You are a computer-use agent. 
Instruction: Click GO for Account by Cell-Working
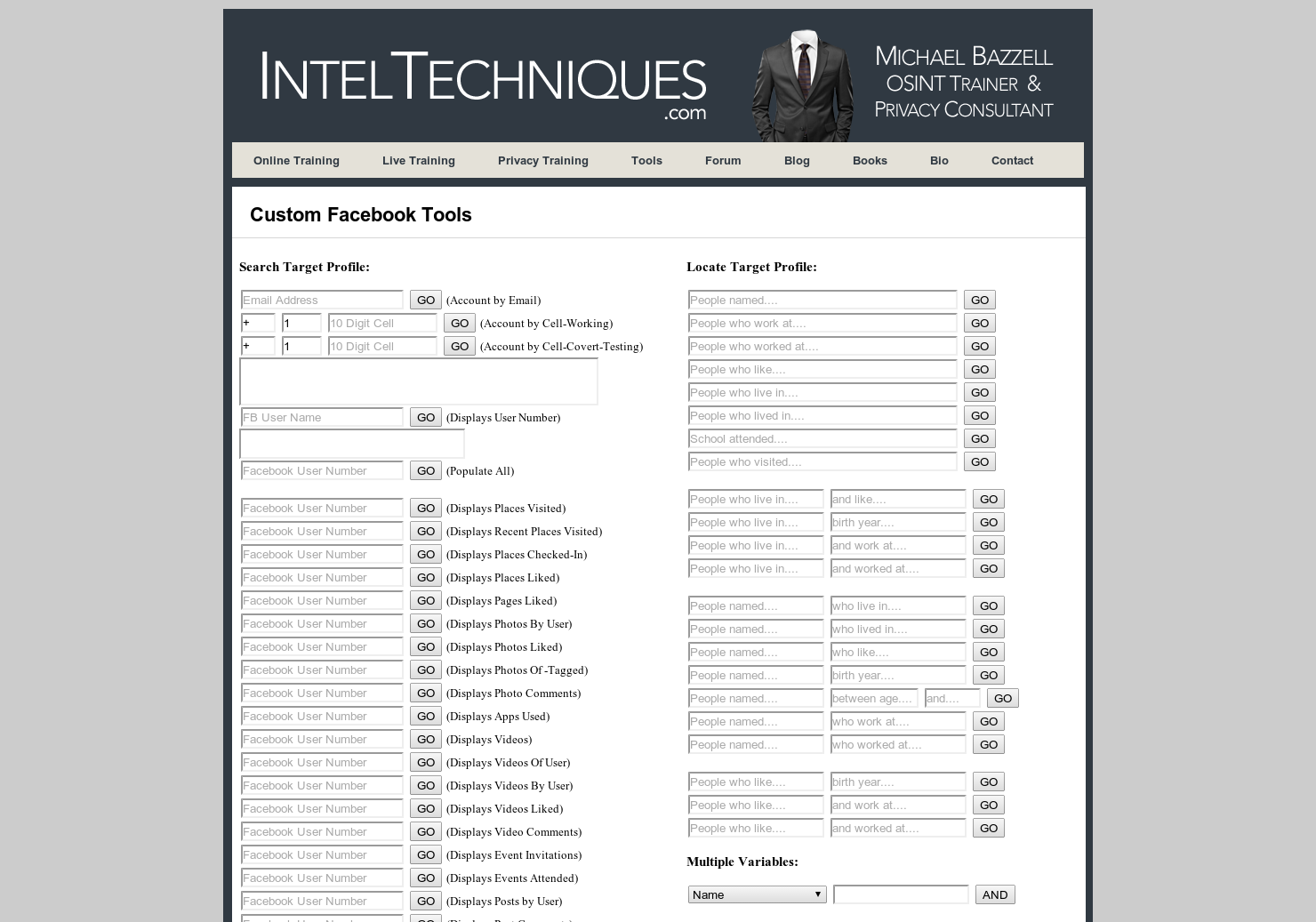point(460,323)
